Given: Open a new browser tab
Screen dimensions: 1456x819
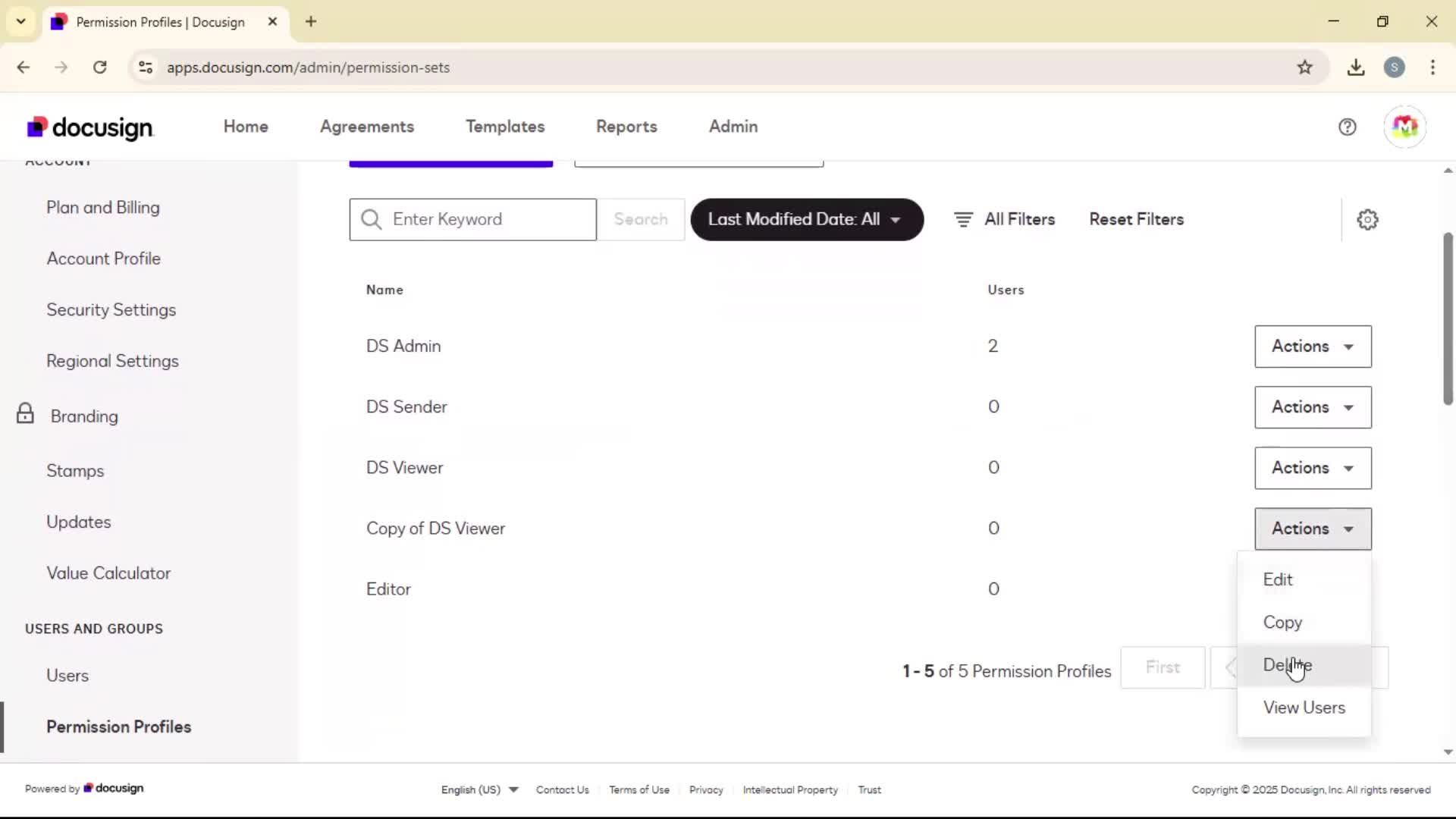Looking at the screenshot, I should click(311, 21).
